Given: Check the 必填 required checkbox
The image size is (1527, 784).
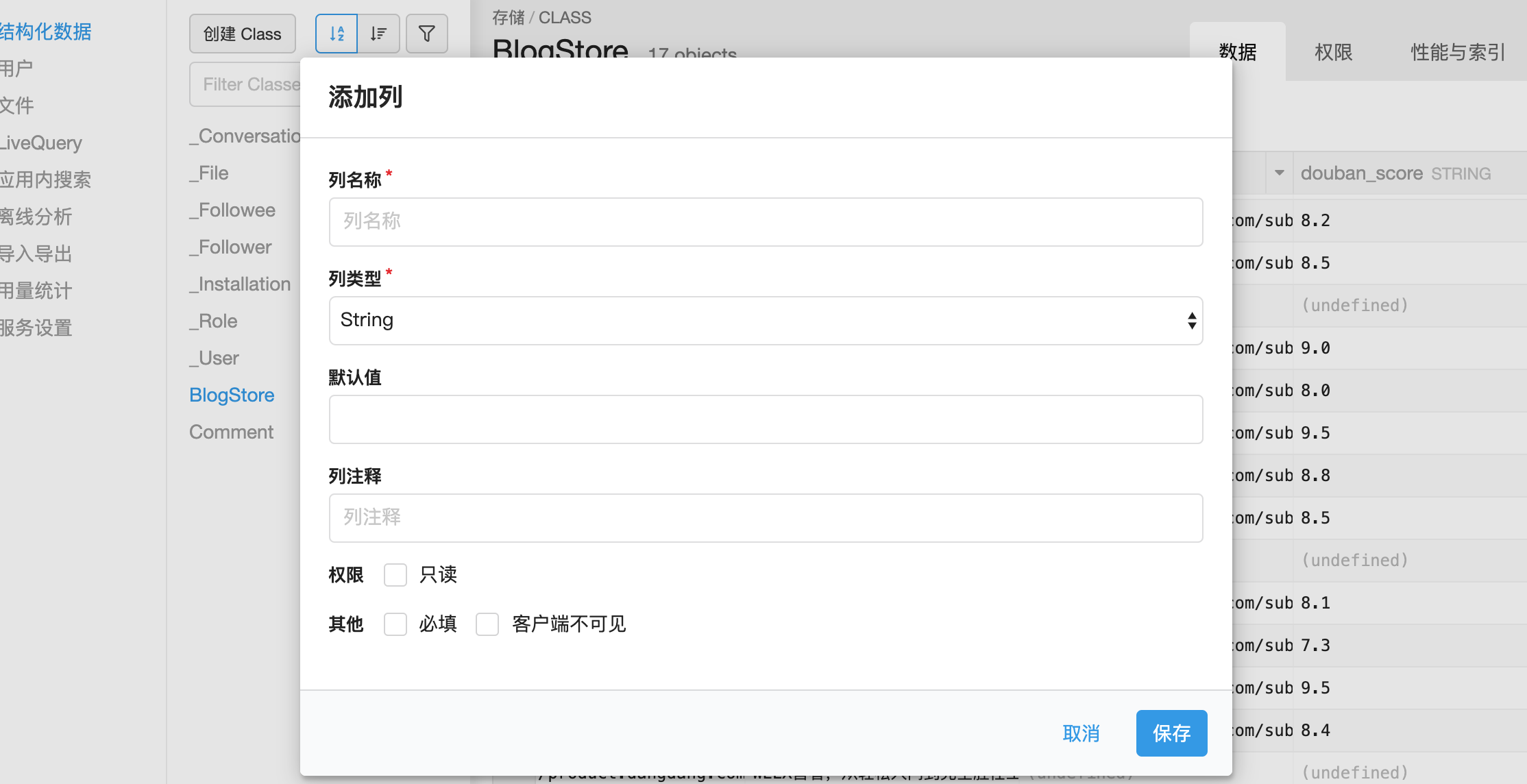Looking at the screenshot, I should point(395,624).
